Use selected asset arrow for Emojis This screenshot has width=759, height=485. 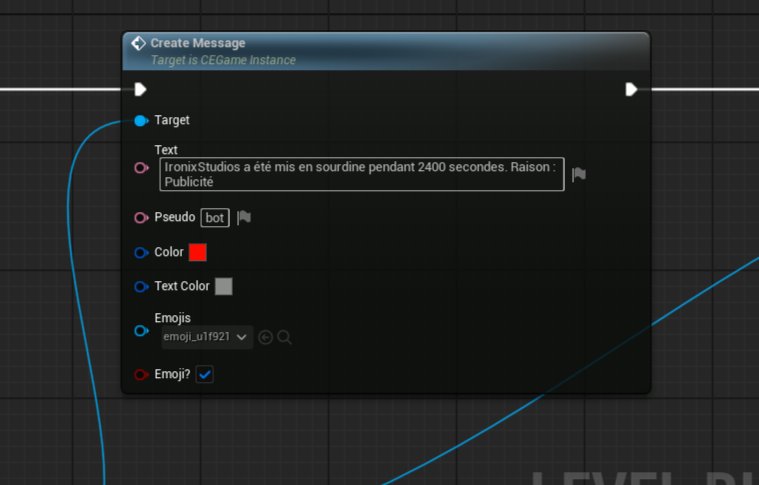[x=265, y=337]
